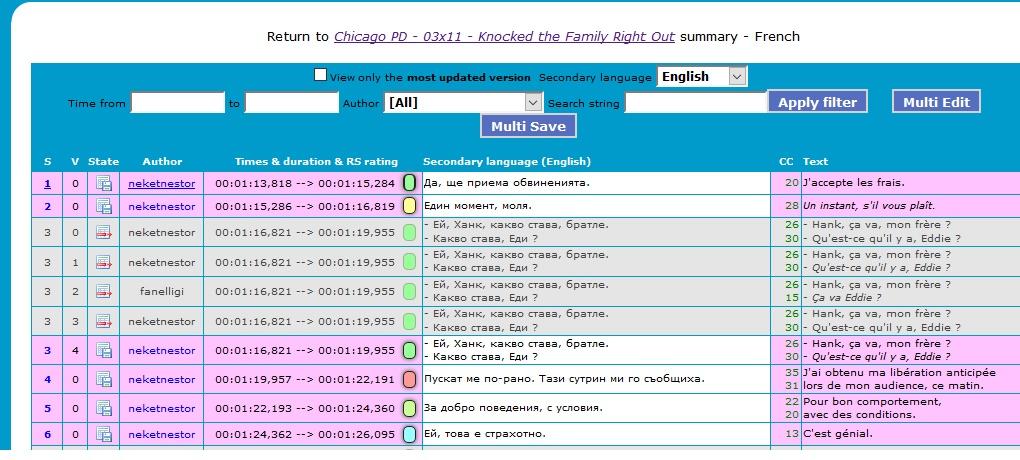Viewport: 1020px width, 460px height.
Task: Click the yellow RS rating indicator in row 2
Action: (x=409, y=206)
